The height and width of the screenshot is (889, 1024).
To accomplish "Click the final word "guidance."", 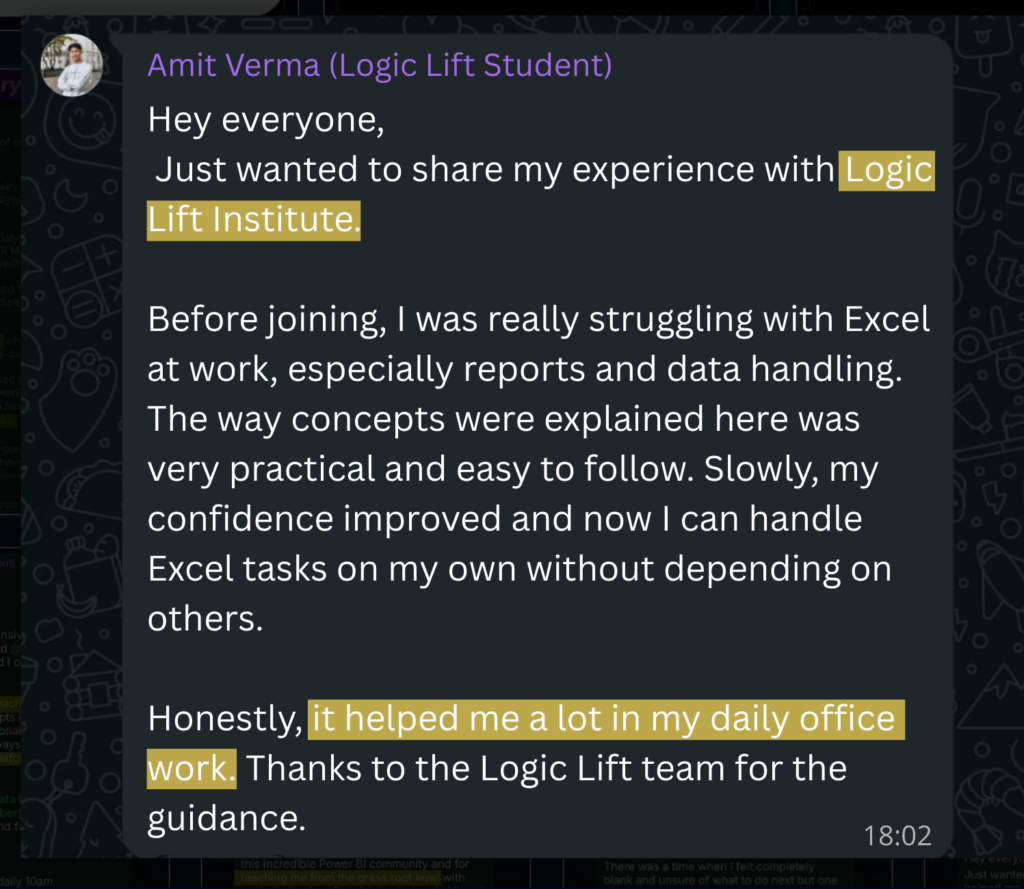I will tap(226, 818).
